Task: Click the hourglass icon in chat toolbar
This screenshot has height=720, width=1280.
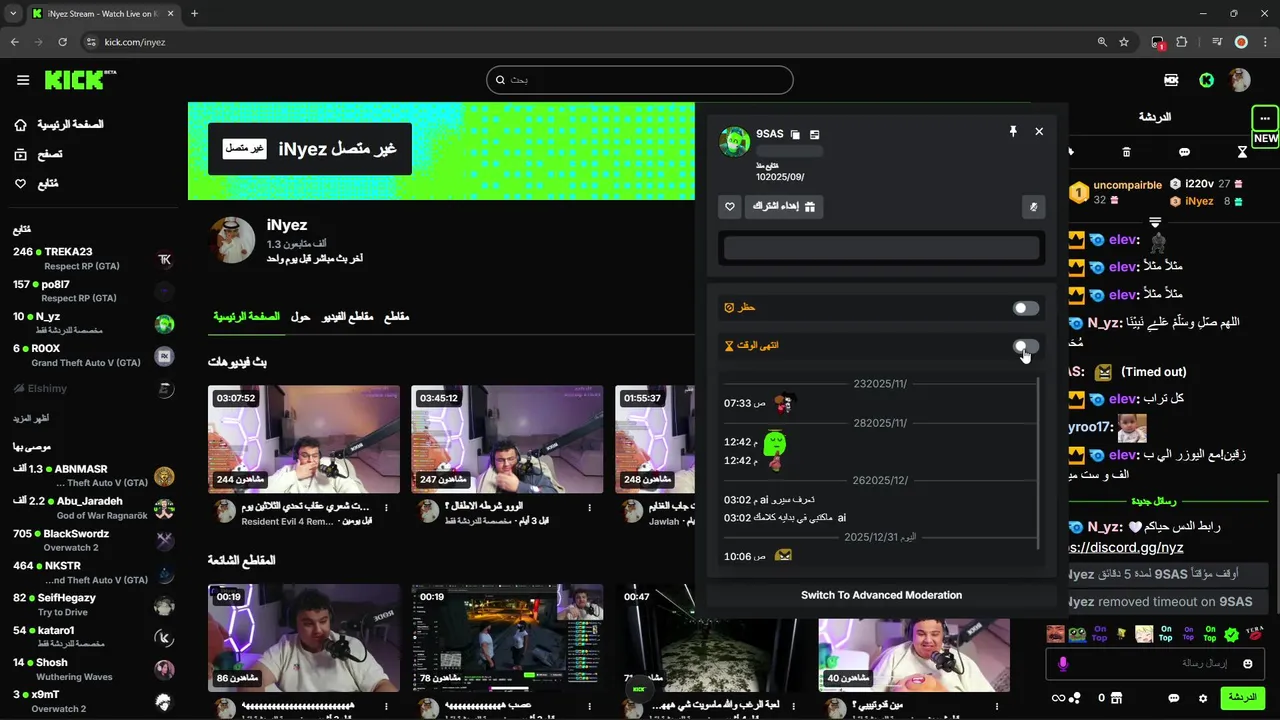Action: tap(1242, 152)
